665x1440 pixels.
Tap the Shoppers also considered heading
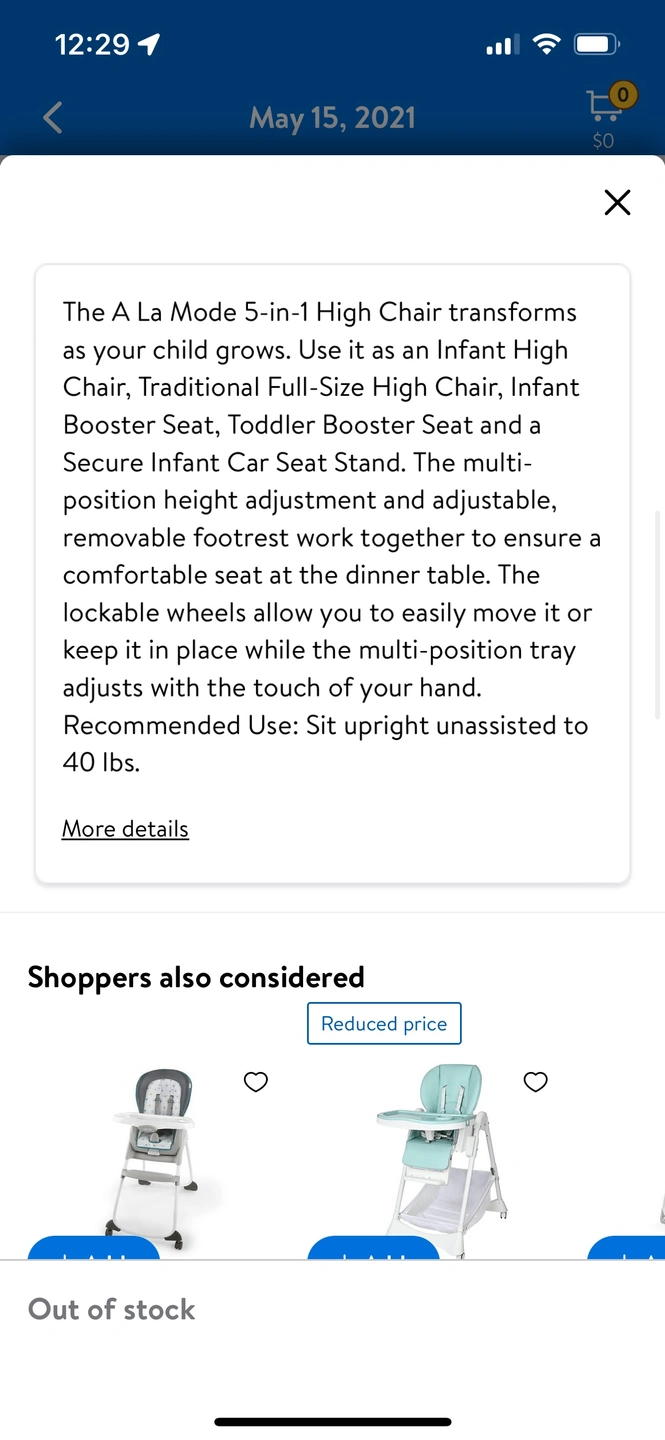click(x=196, y=977)
